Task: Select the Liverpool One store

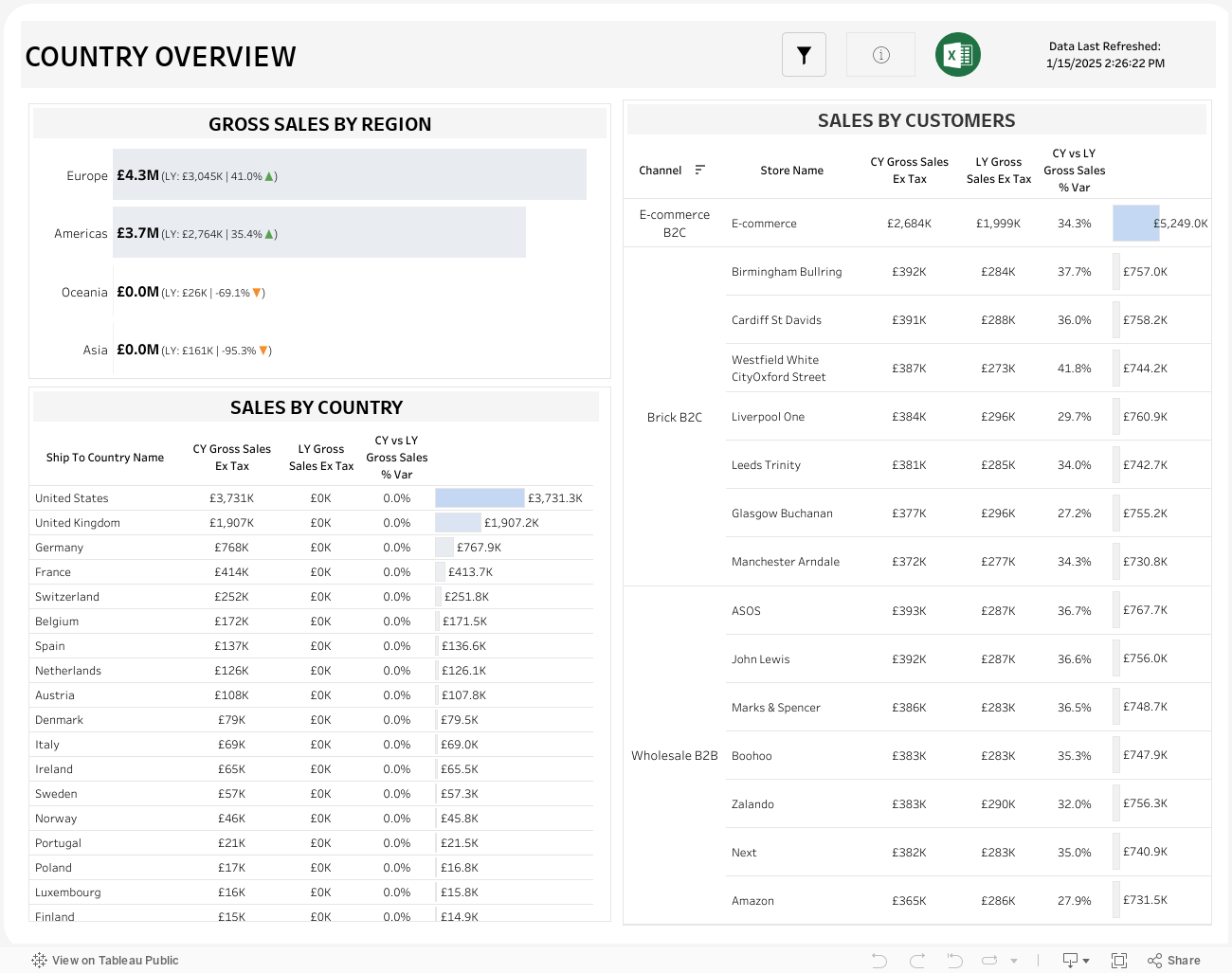Action: click(768, 417)
